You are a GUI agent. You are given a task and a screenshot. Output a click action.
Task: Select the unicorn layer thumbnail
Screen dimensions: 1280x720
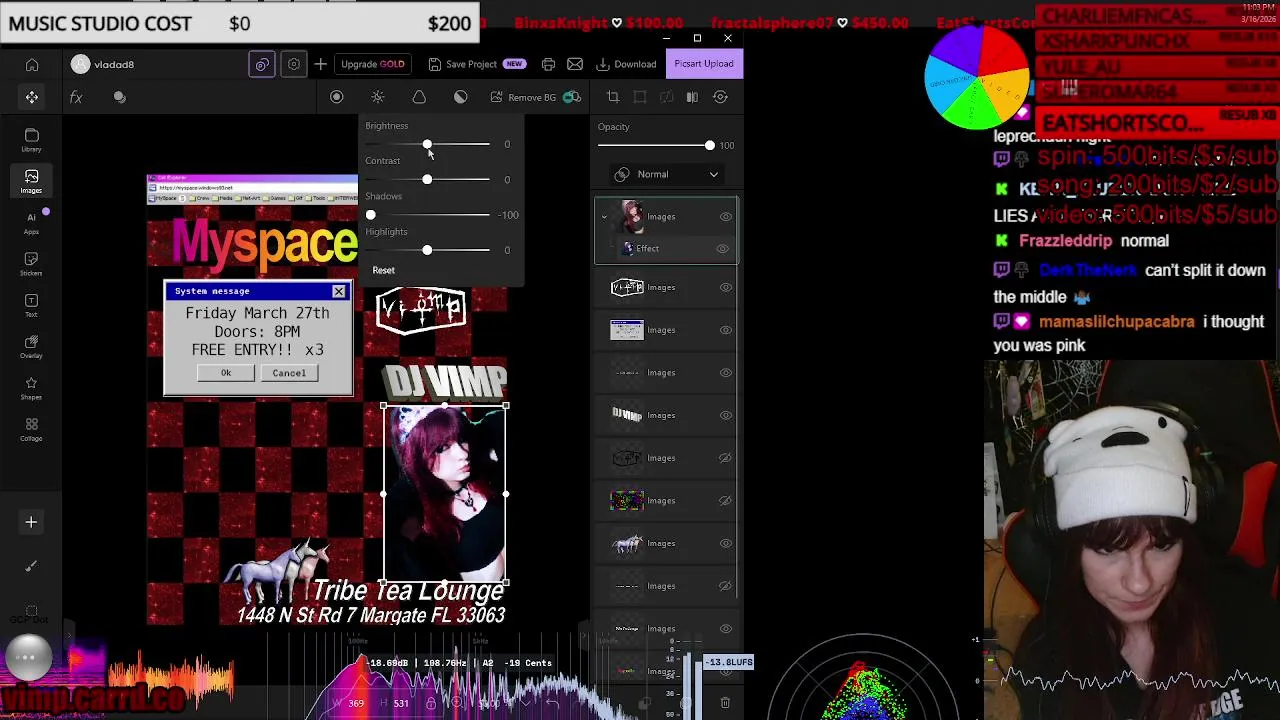tap(627, 543)
